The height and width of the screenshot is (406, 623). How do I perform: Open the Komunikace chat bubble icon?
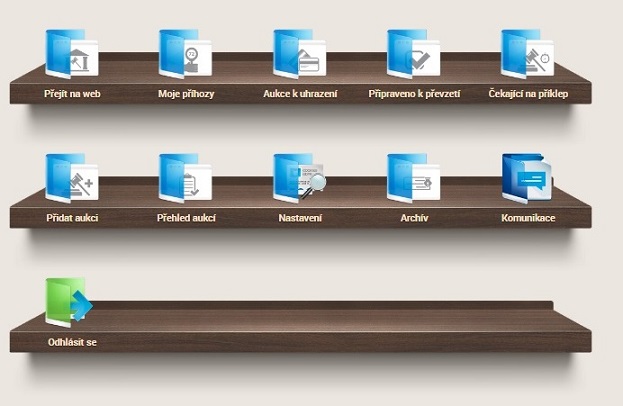click(526, 177)
